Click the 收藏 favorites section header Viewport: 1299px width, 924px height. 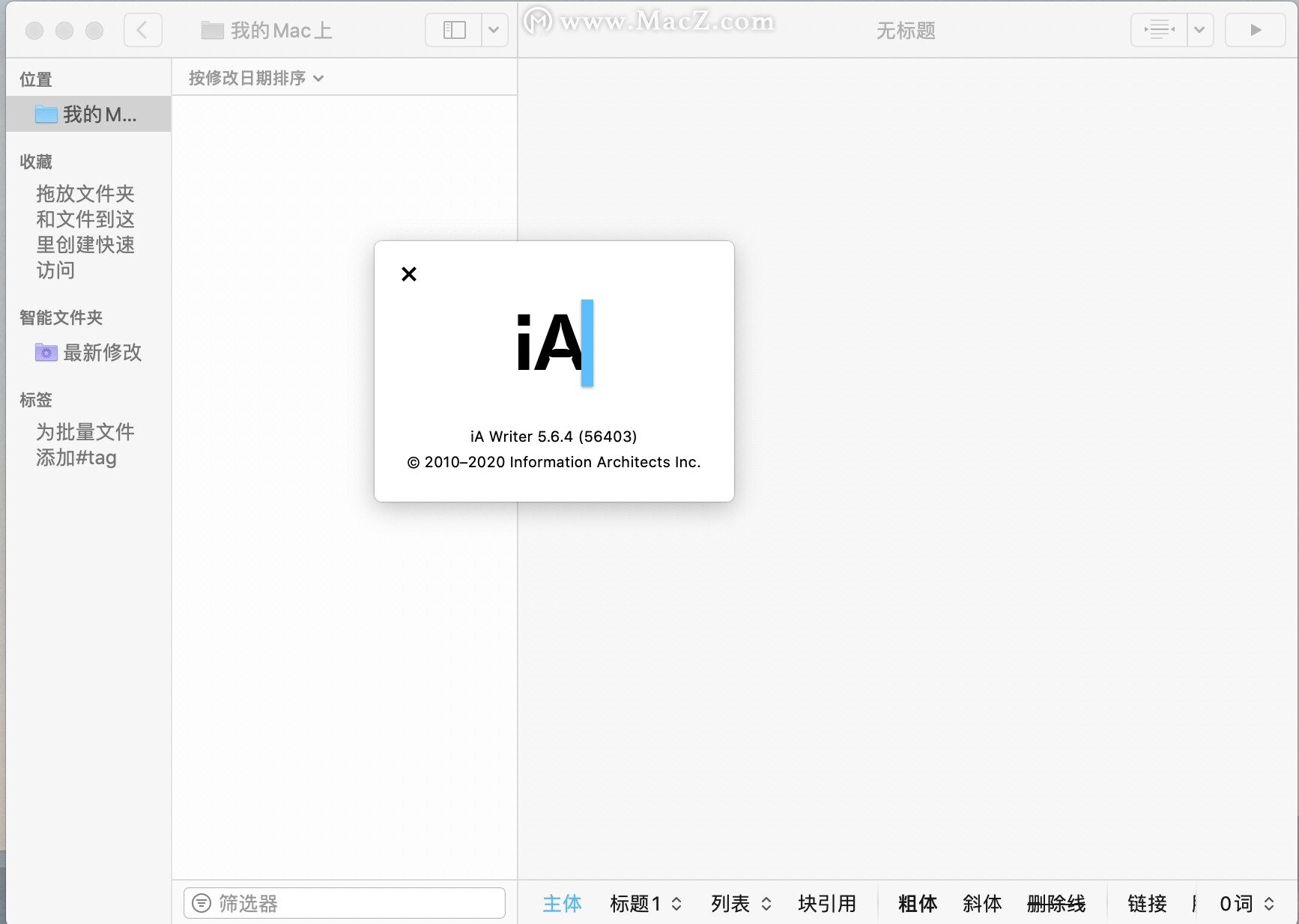tap(36, 162)
